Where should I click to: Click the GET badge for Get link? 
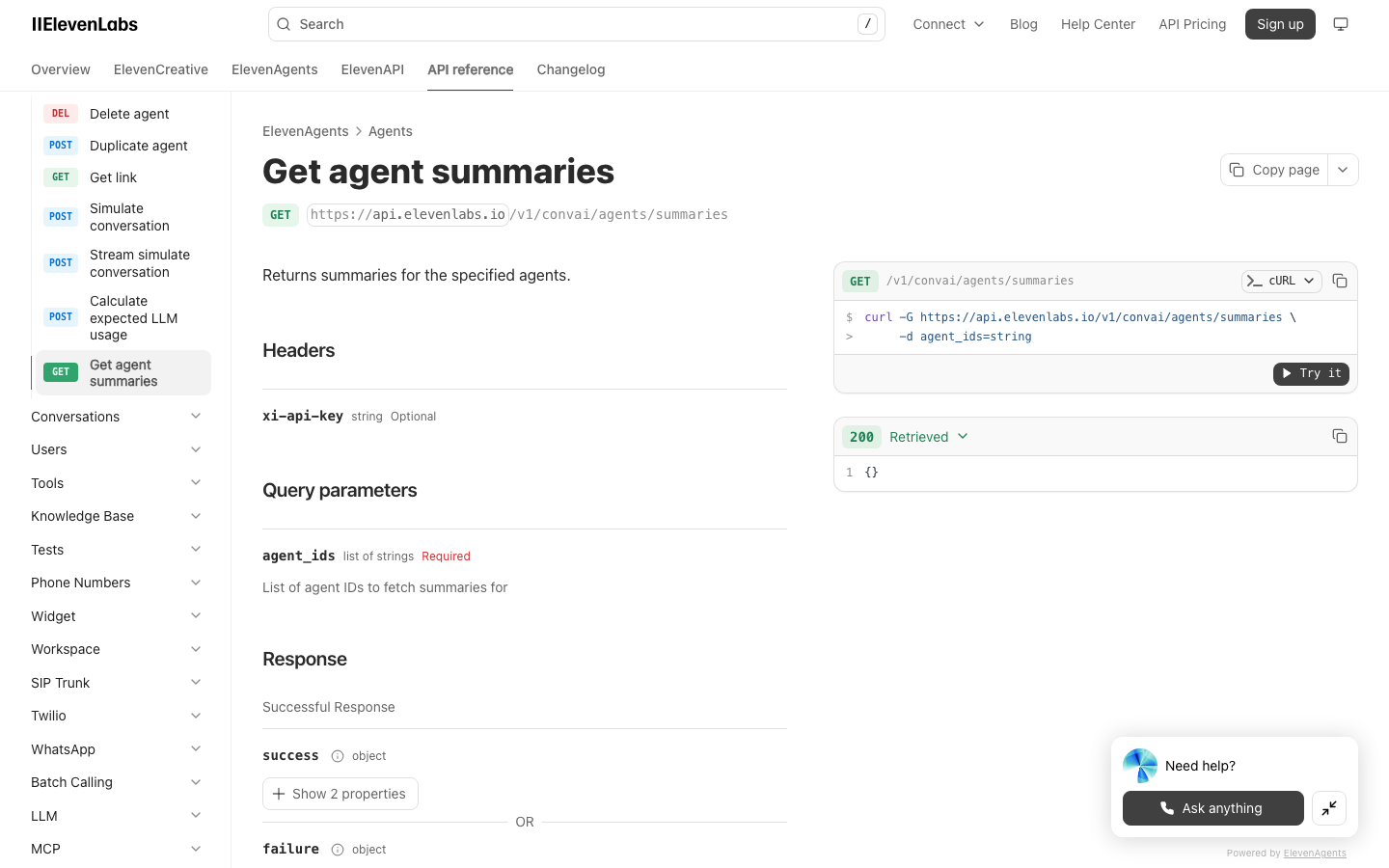coord(61,177)
